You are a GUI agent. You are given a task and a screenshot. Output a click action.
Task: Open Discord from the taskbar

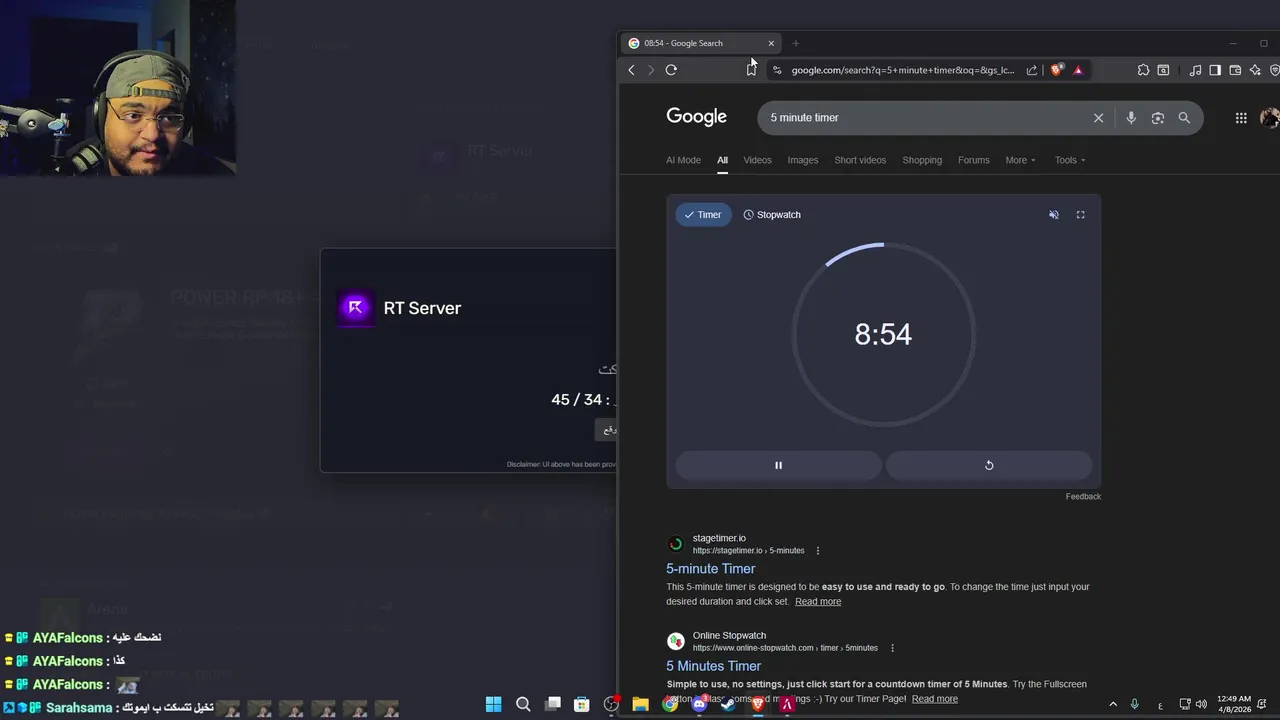(699, 705)
